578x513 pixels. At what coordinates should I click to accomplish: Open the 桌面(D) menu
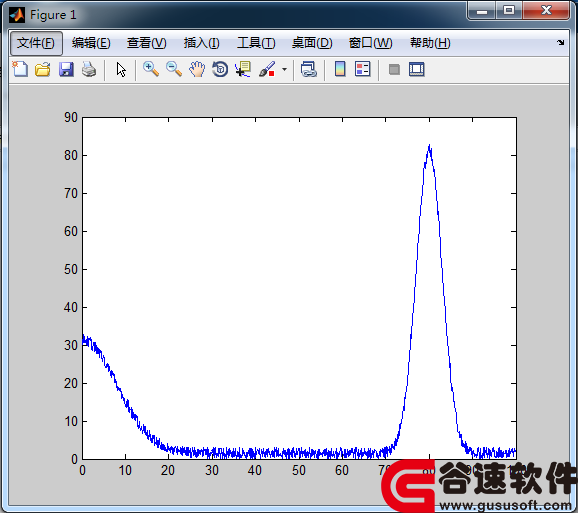[x=312, y=43]
